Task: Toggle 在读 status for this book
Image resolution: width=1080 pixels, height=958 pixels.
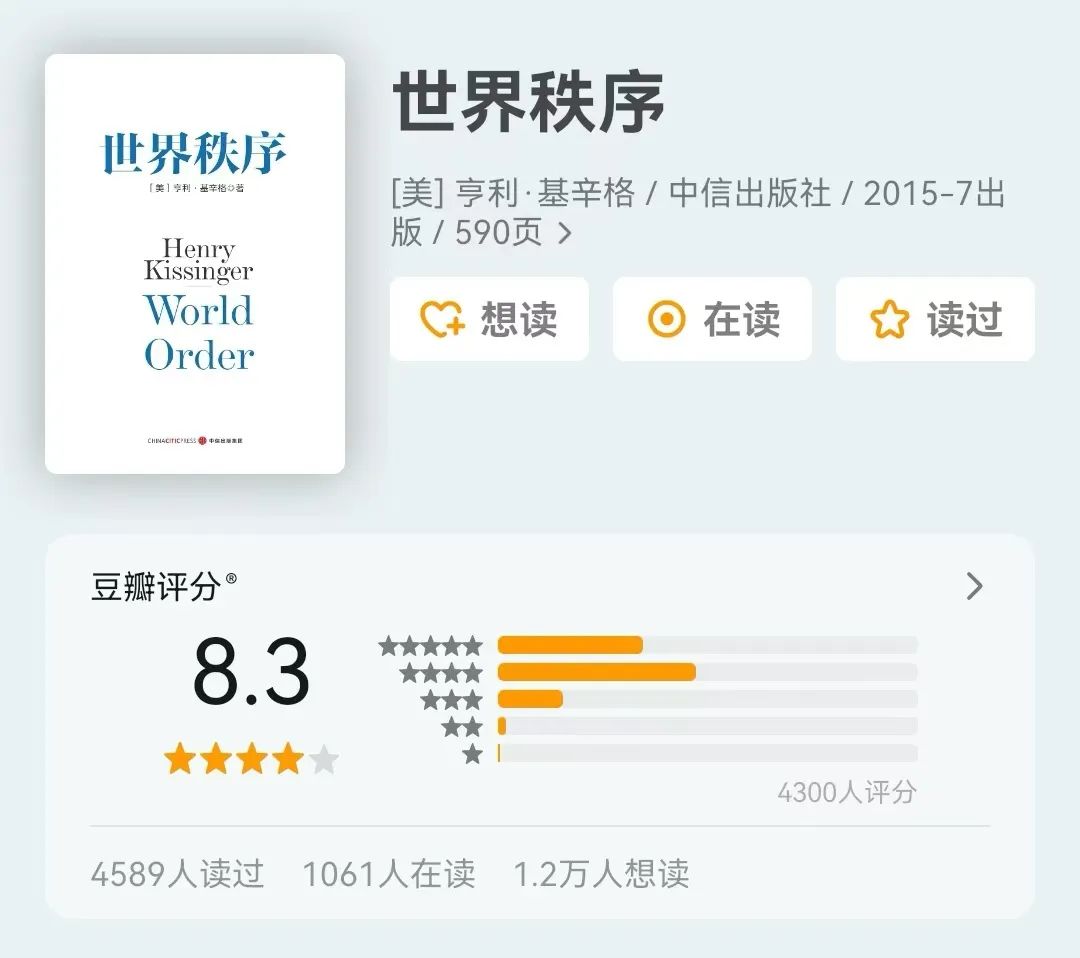Action: [x=712, y=318]
